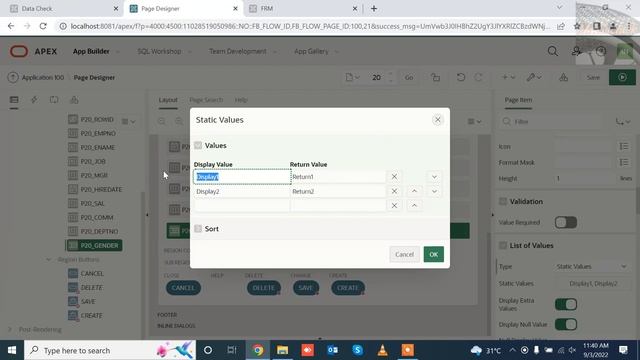640x360 pixels.
Task: Expand Post-Rendering tree node
Action: (x=10, y=329)
